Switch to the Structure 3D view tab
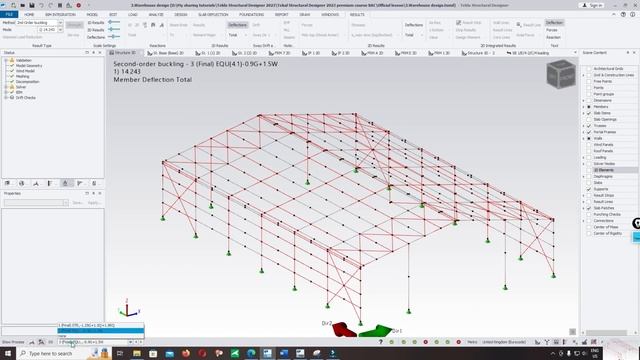The image size is (640, 360). coord(124,53)
